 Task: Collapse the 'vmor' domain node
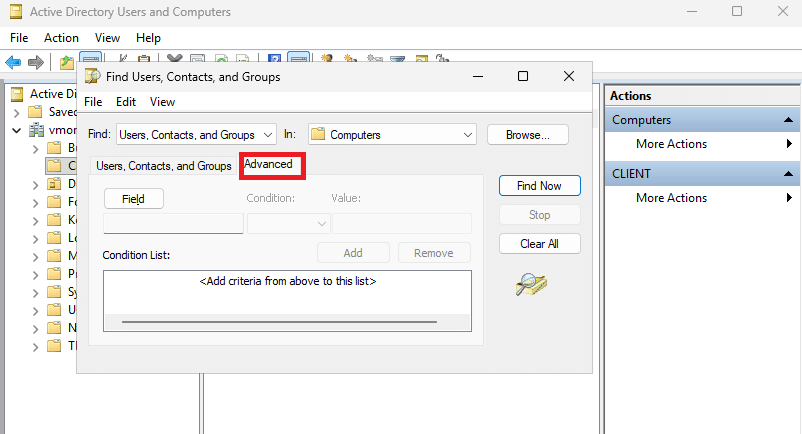[16, 130]
